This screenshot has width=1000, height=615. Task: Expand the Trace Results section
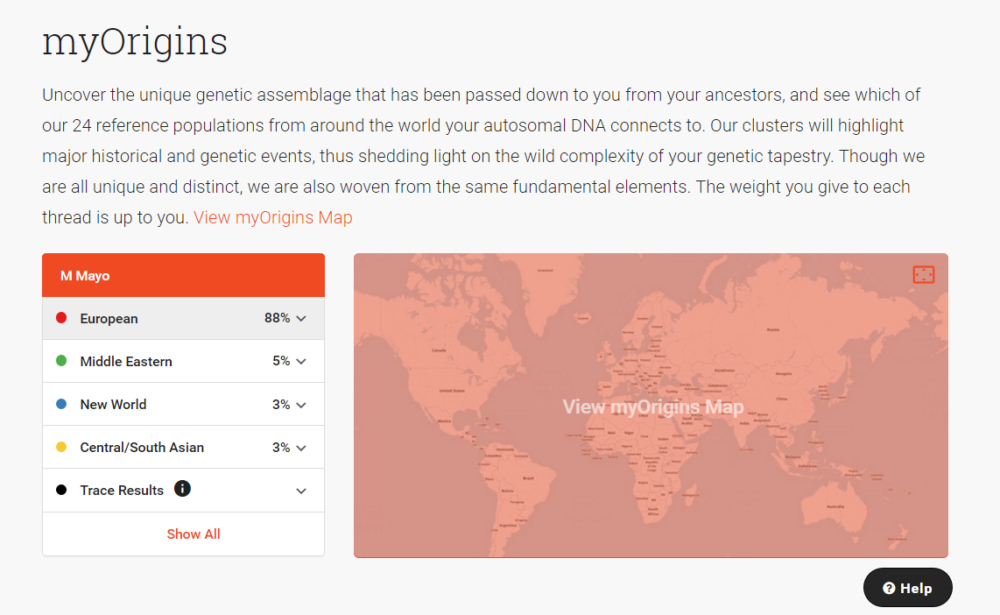pos(299,490)
